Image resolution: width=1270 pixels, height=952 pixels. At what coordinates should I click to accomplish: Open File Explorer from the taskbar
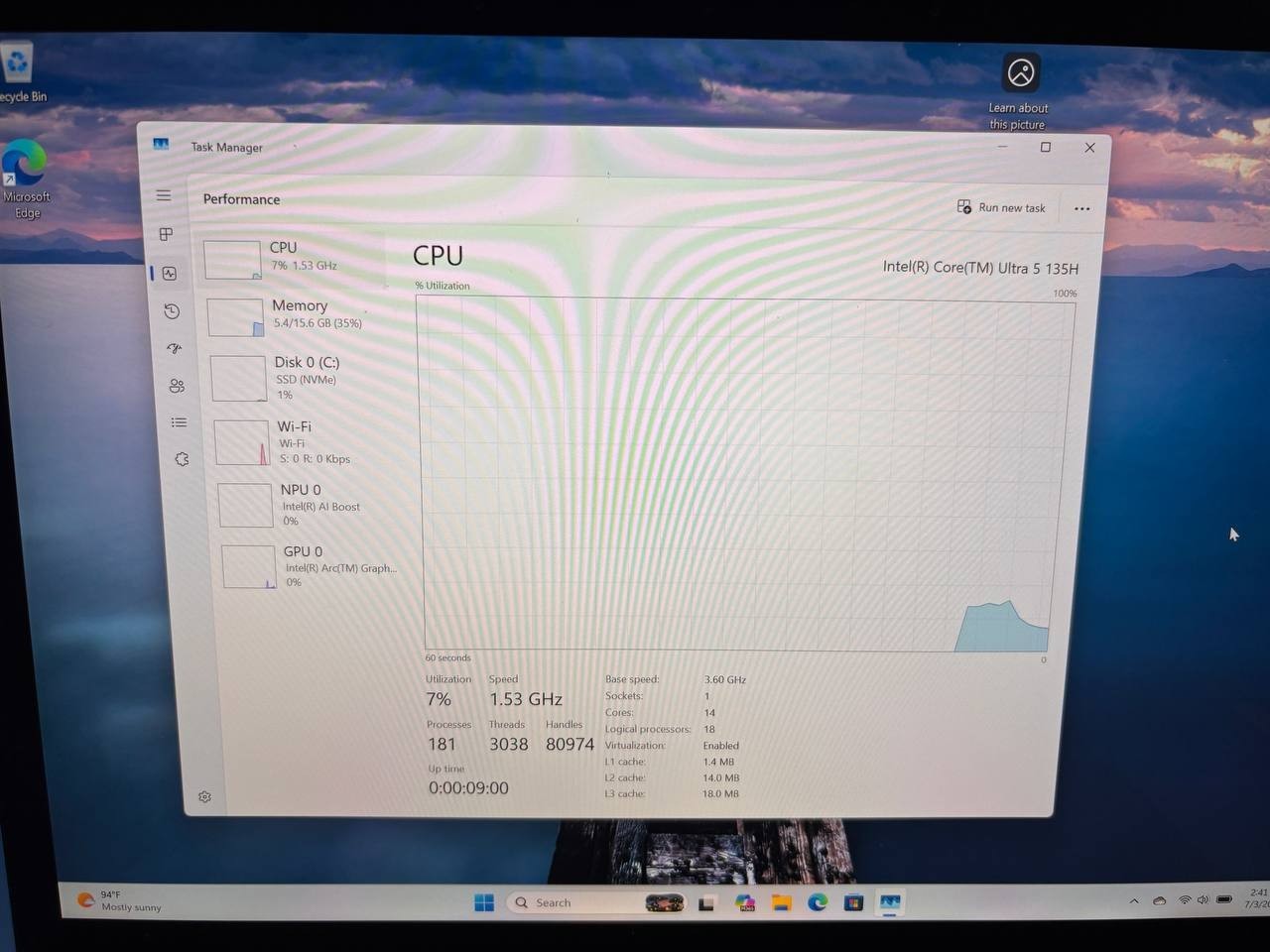point(781,903)
